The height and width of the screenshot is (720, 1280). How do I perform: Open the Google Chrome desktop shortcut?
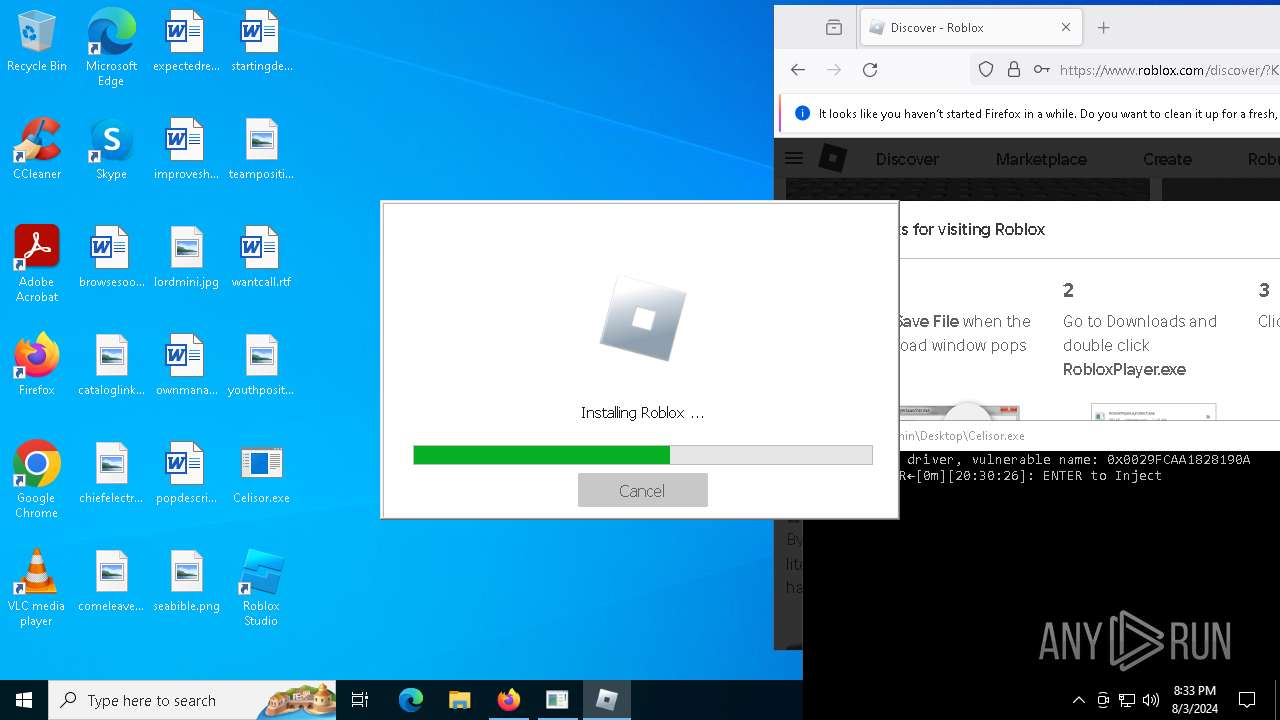tap(37, 480)
